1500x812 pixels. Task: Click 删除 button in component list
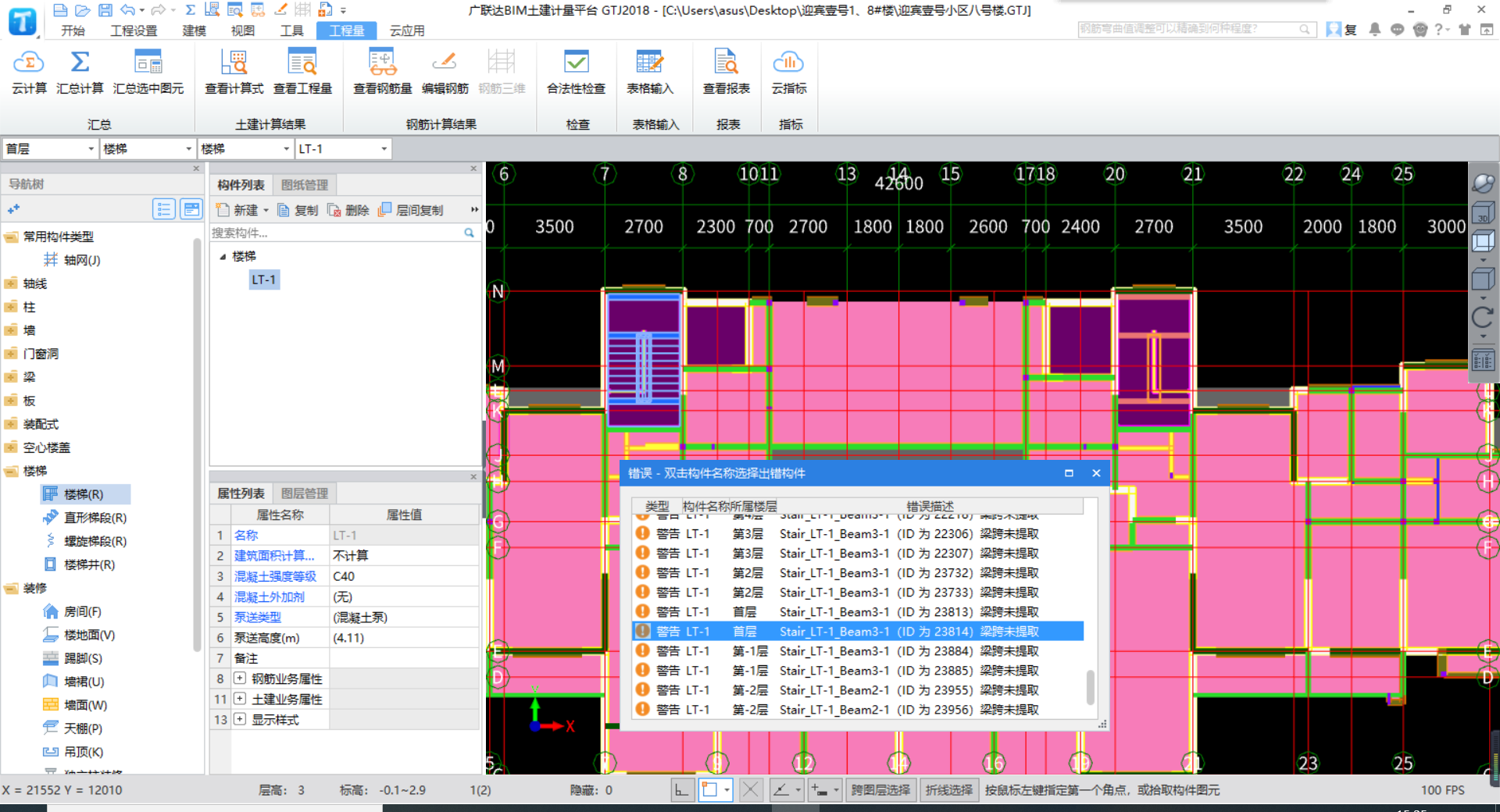[348, 210]
